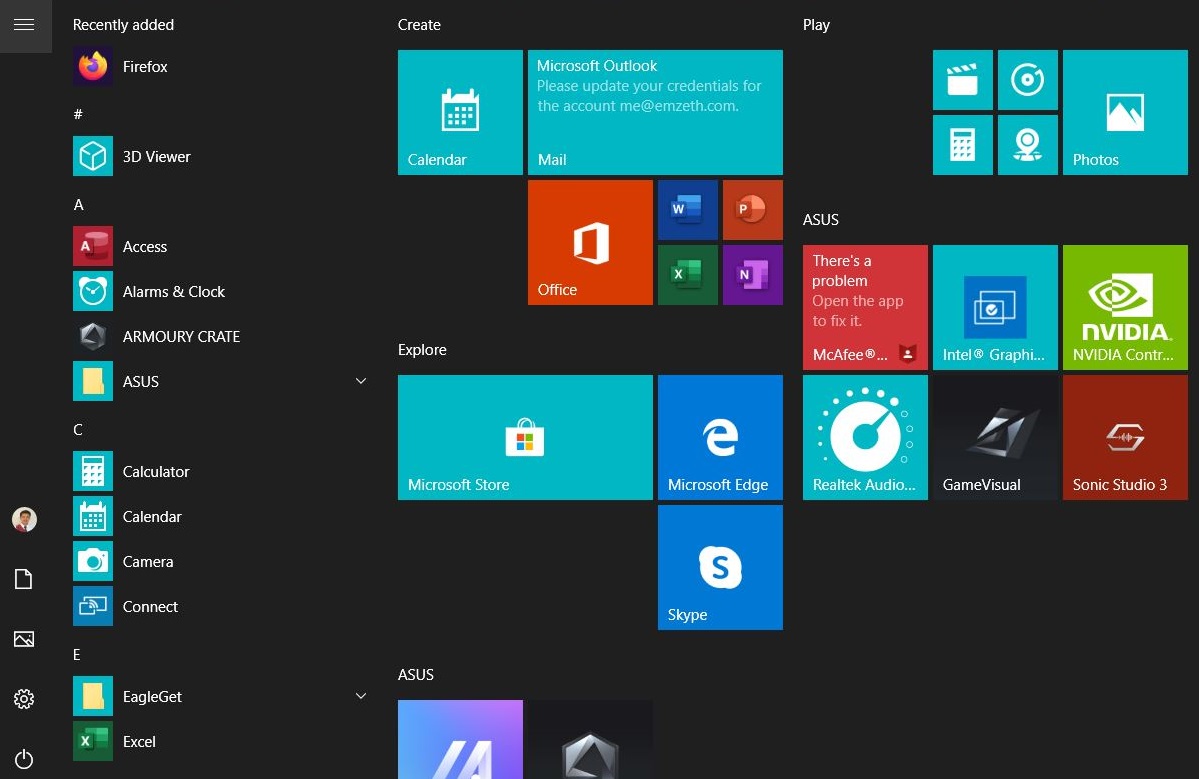Launch PowerPoint from the small tile
This screenshot has width=1199, height=779.
click(x=752, y=210)
